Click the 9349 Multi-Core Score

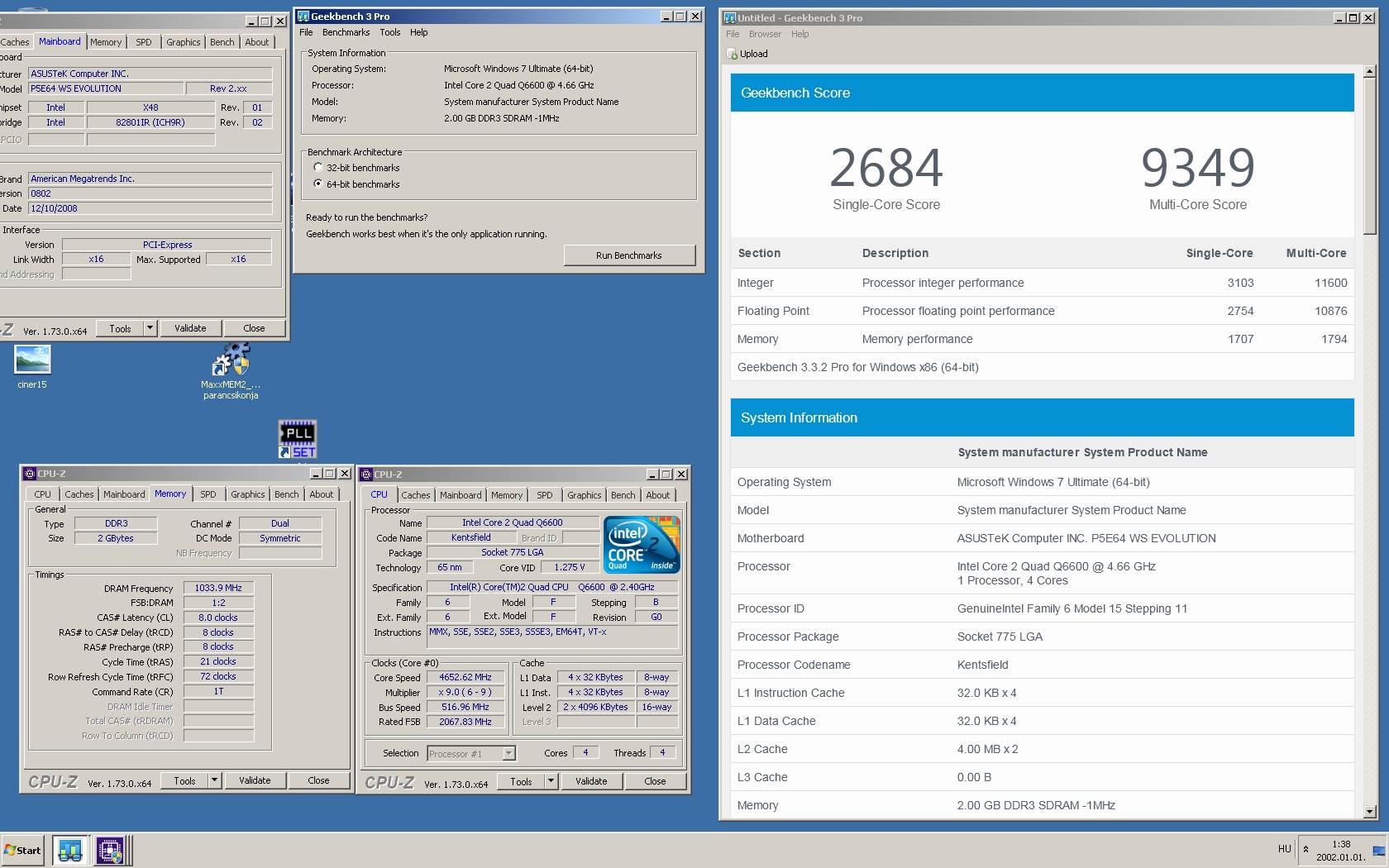(x=1198, y=168)
